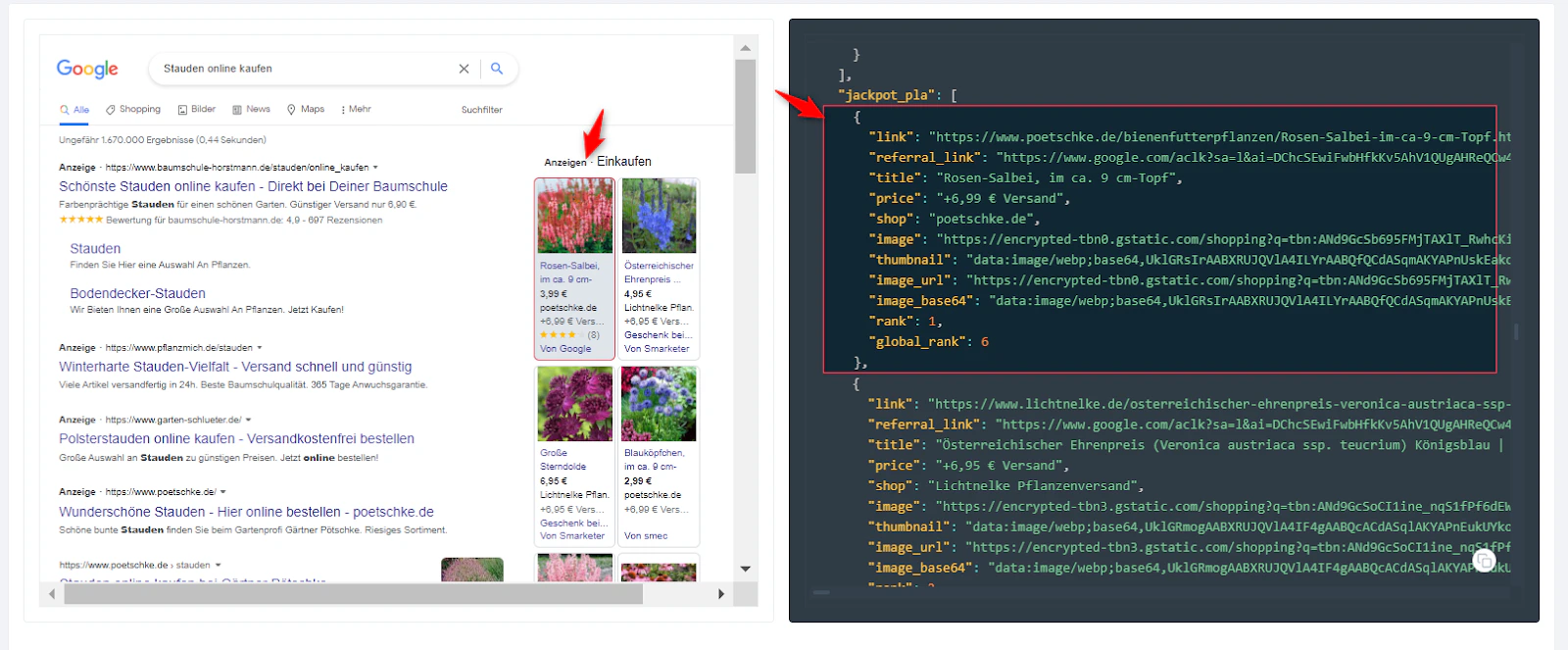Click the star rating on Rosen-Salbei card

tap(562, 335)
